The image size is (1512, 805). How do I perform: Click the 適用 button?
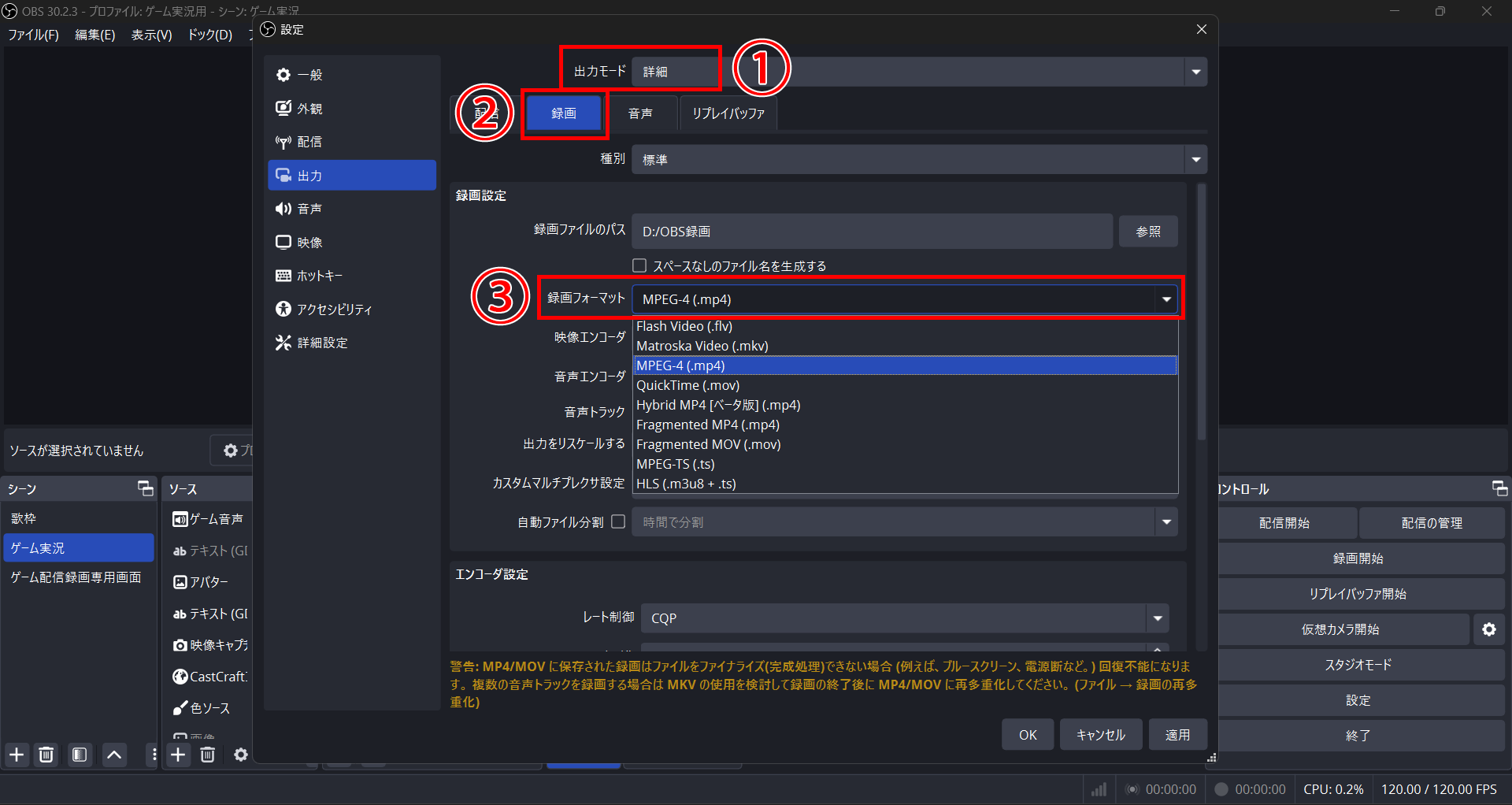(x=1178, y=735)
